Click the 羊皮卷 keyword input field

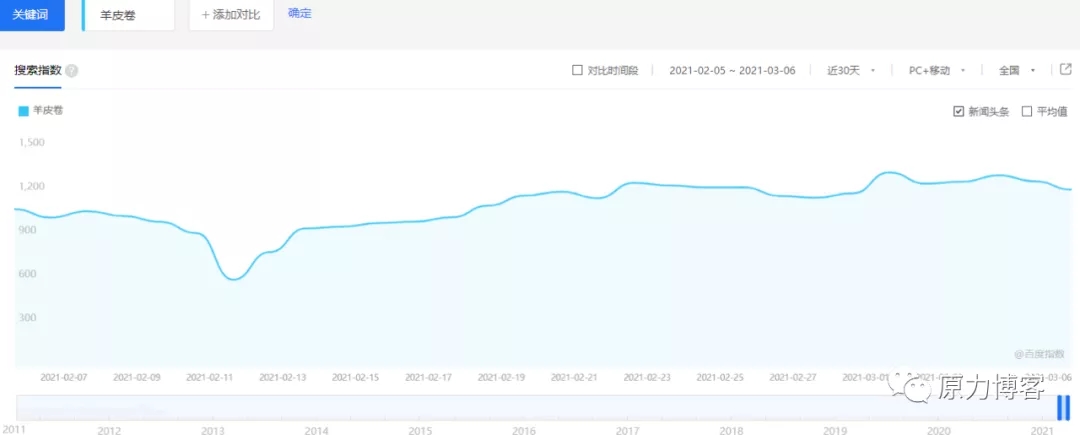click(130, 15)
